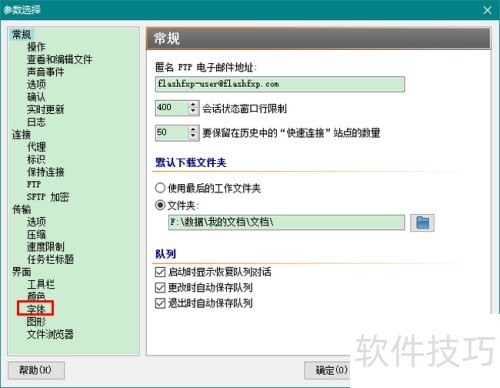Click the 确定(O) button
Image resolution: width=500 pixels, height=388 pixels.
328,370
